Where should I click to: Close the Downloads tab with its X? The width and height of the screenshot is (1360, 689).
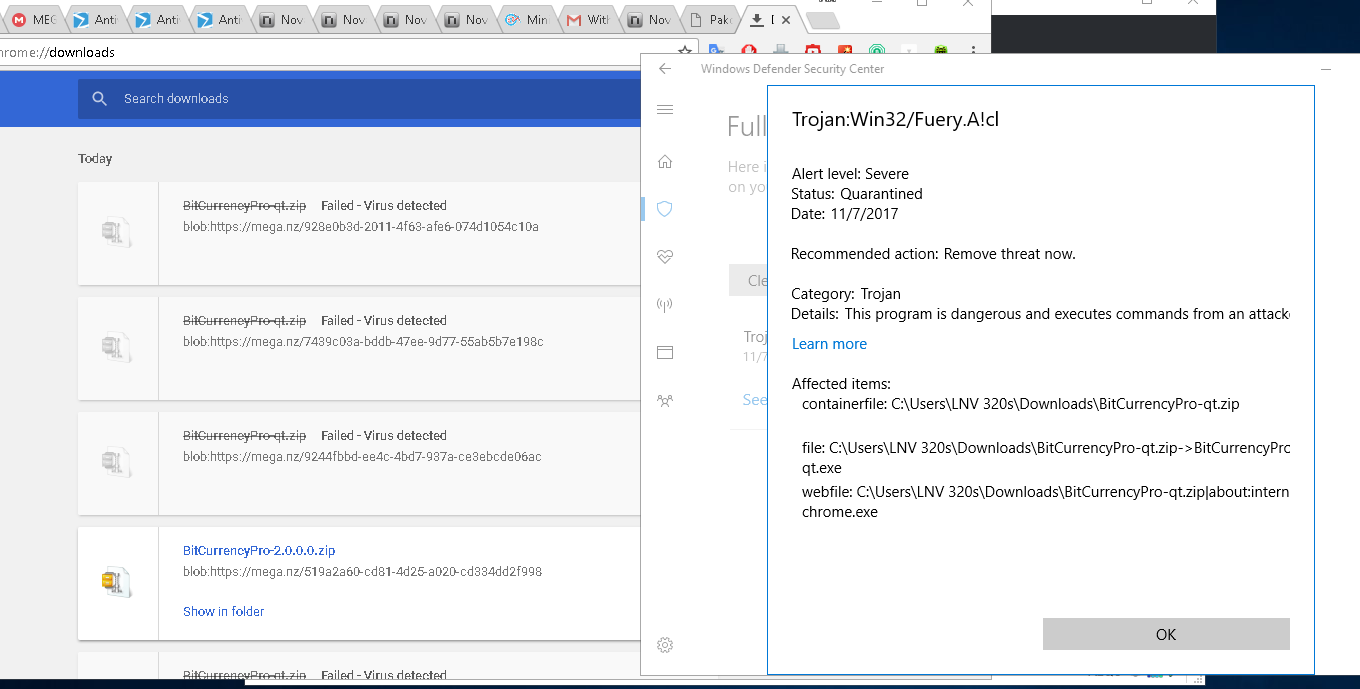787,19
